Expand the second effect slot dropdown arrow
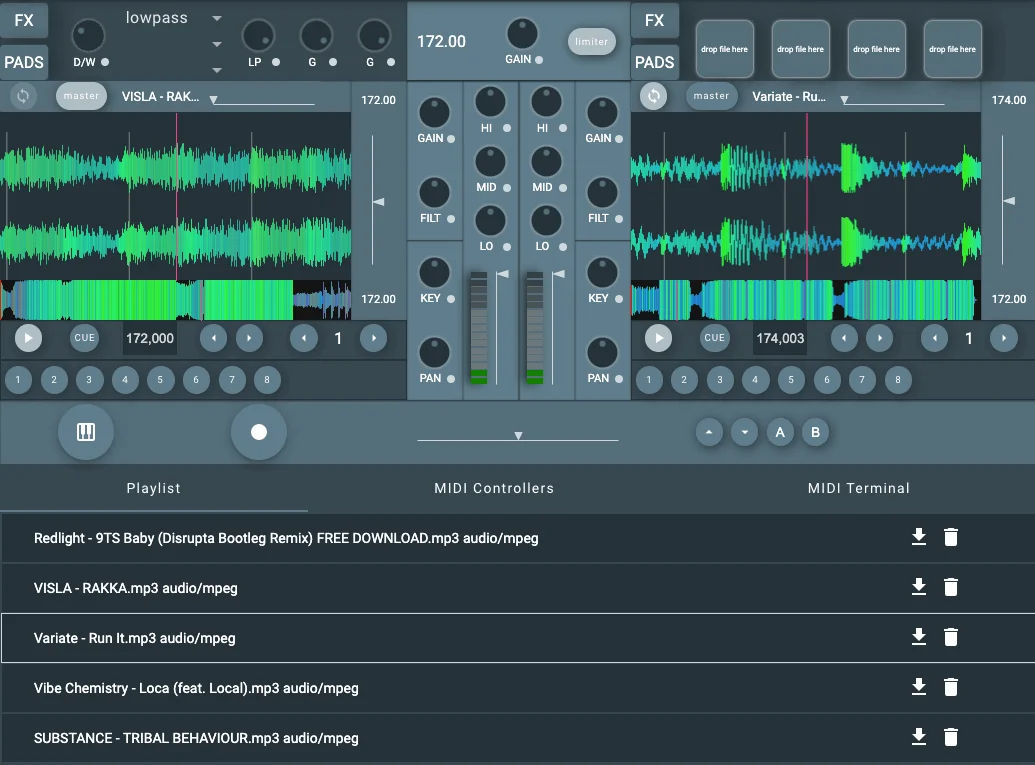The height and width of the screenshot is (765, 1035). pos(217,44)
